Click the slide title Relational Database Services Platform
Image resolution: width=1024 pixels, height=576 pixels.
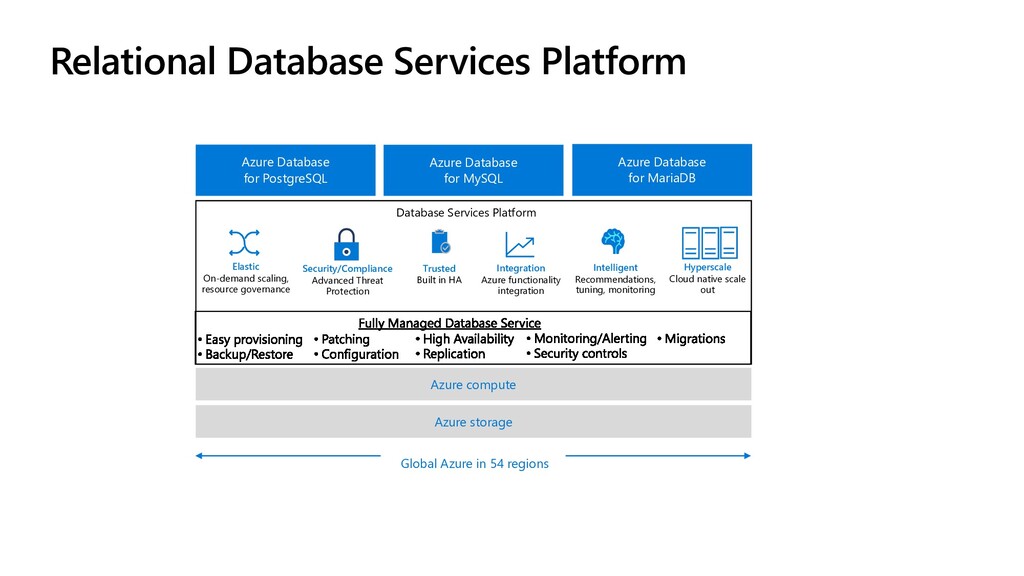click(368, 61)
